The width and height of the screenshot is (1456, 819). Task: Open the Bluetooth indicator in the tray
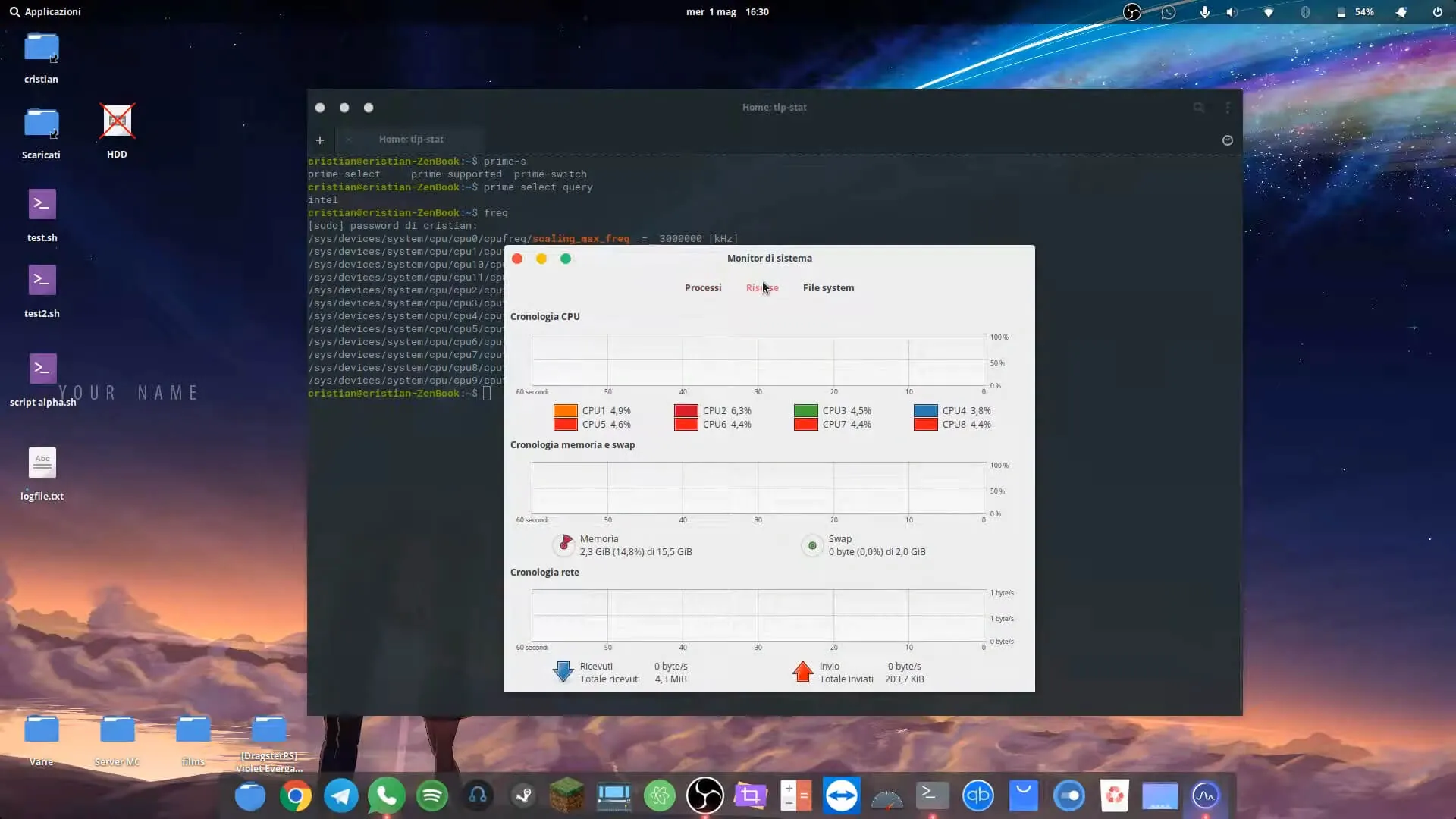point(1306,12)
